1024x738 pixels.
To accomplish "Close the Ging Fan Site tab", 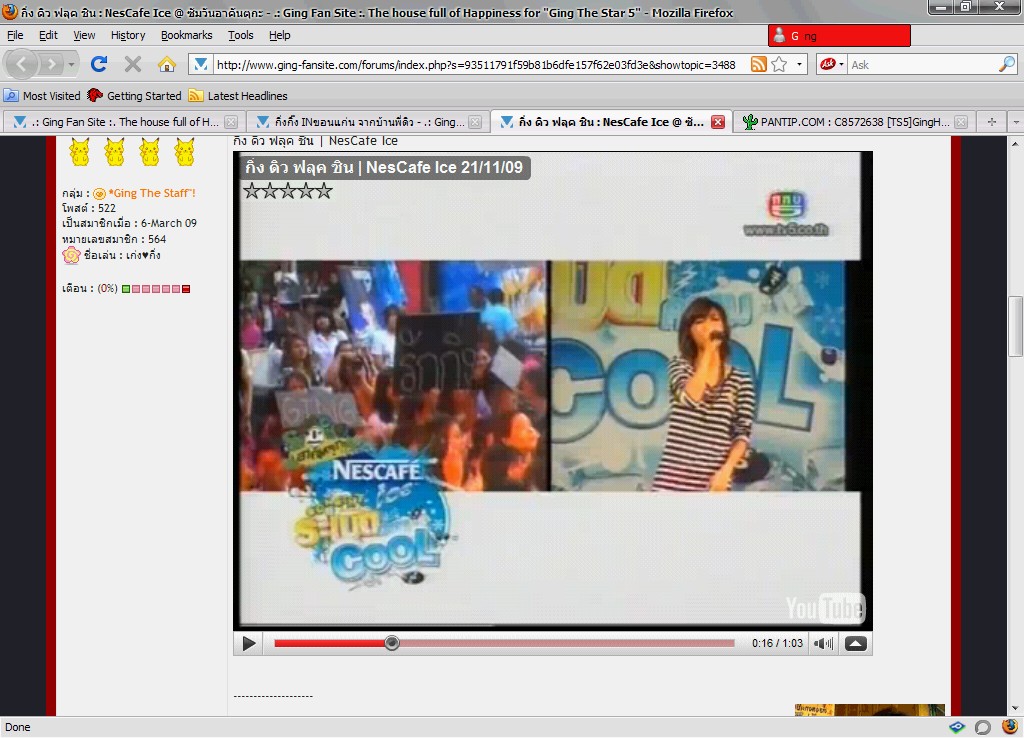I will click(x=231, y=122).
